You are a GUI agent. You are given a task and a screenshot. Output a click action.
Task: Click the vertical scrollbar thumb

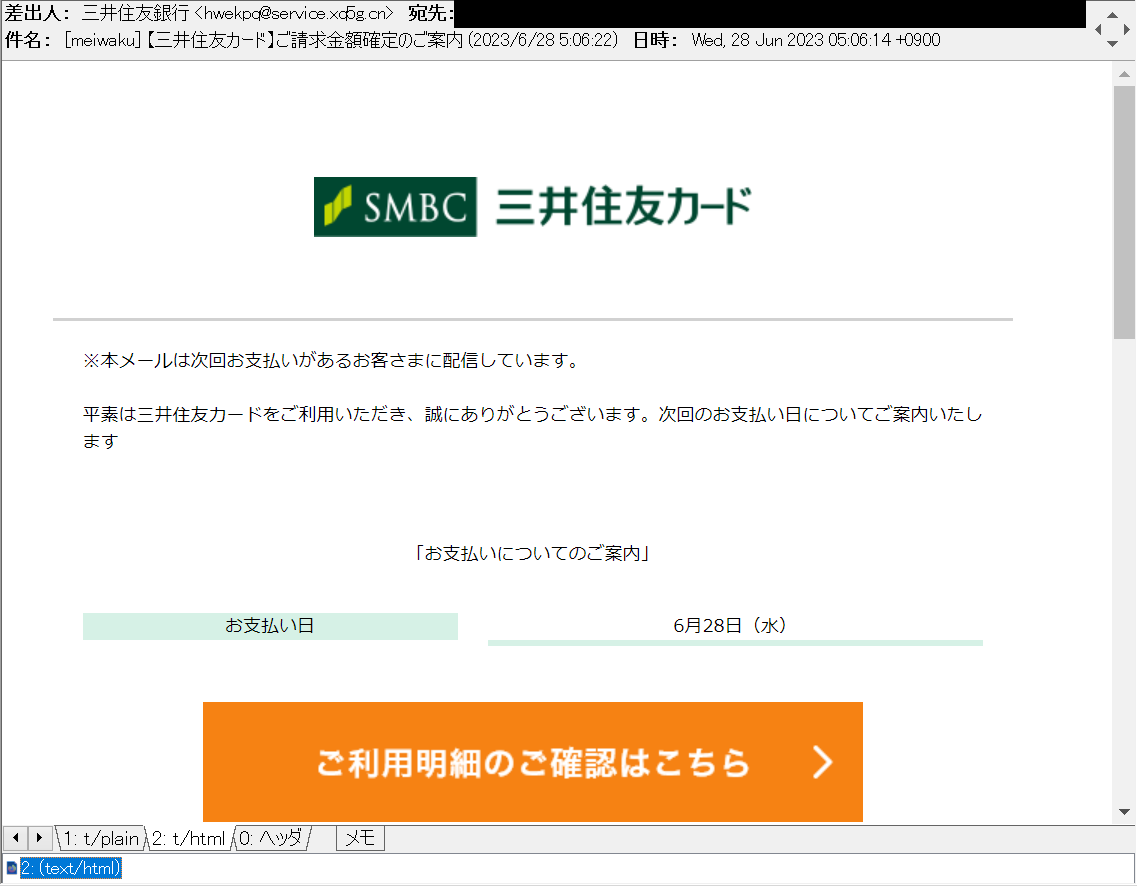click(x=1124, y=212)
